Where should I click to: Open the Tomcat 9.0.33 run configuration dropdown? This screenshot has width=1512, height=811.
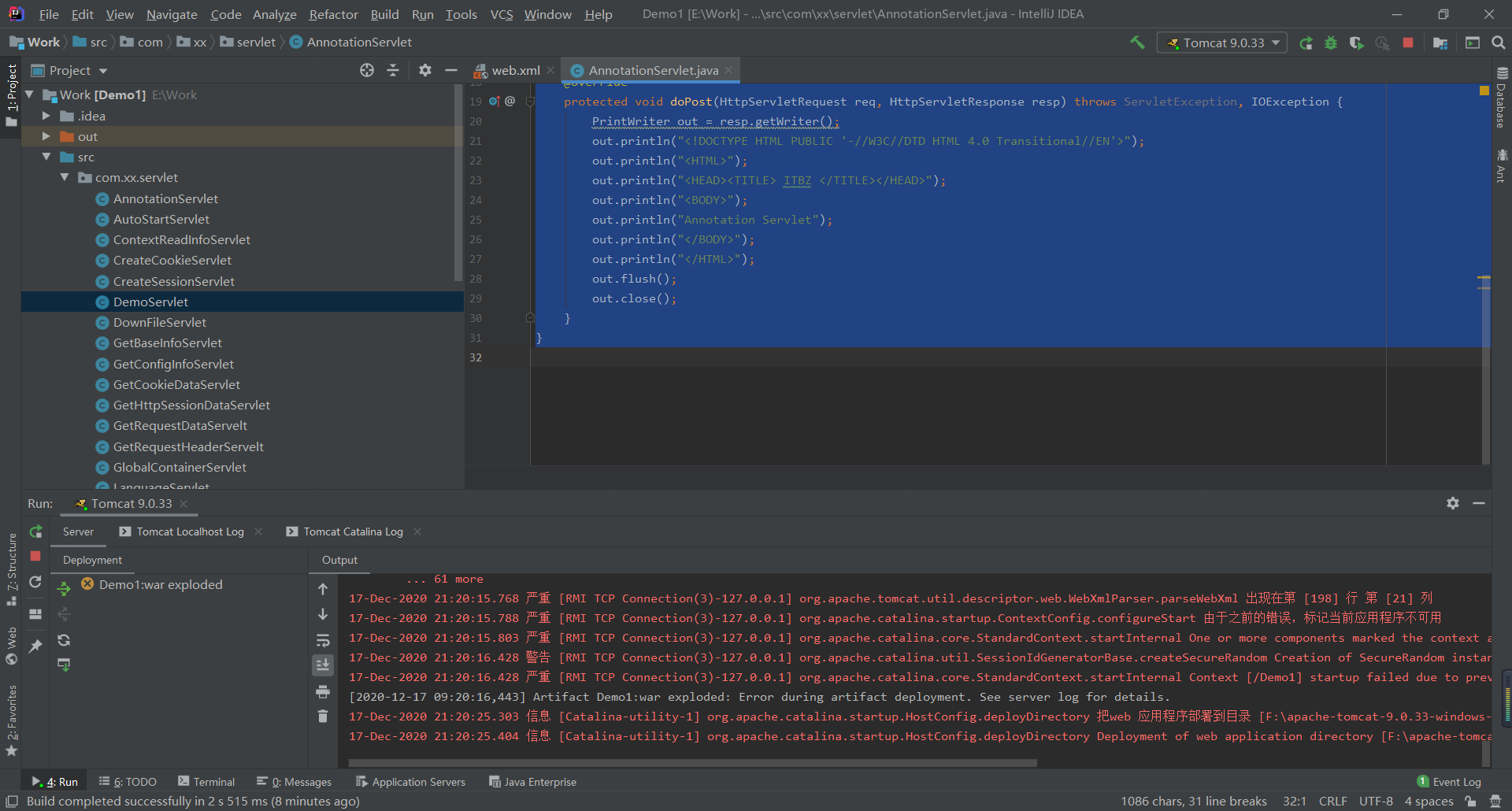[x=1222, y=43]
